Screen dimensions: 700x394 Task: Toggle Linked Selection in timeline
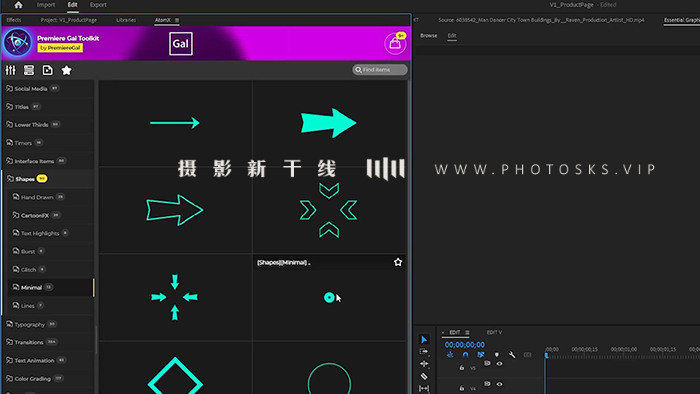(x=481, y=355)
